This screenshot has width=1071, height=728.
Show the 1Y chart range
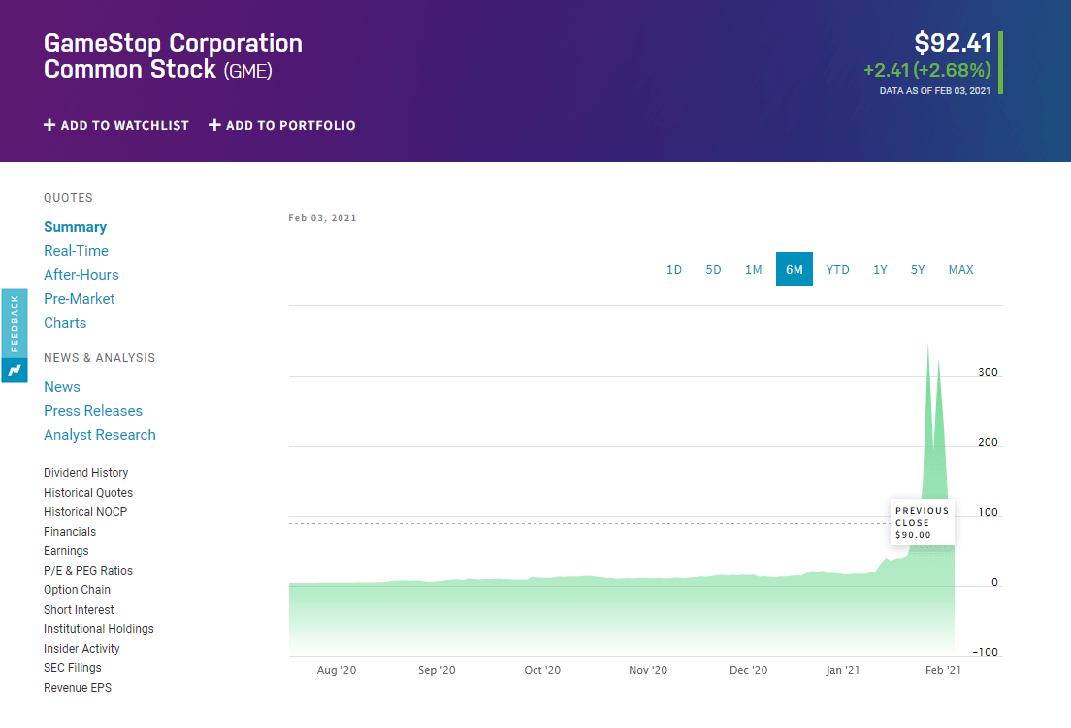point(880,270)
